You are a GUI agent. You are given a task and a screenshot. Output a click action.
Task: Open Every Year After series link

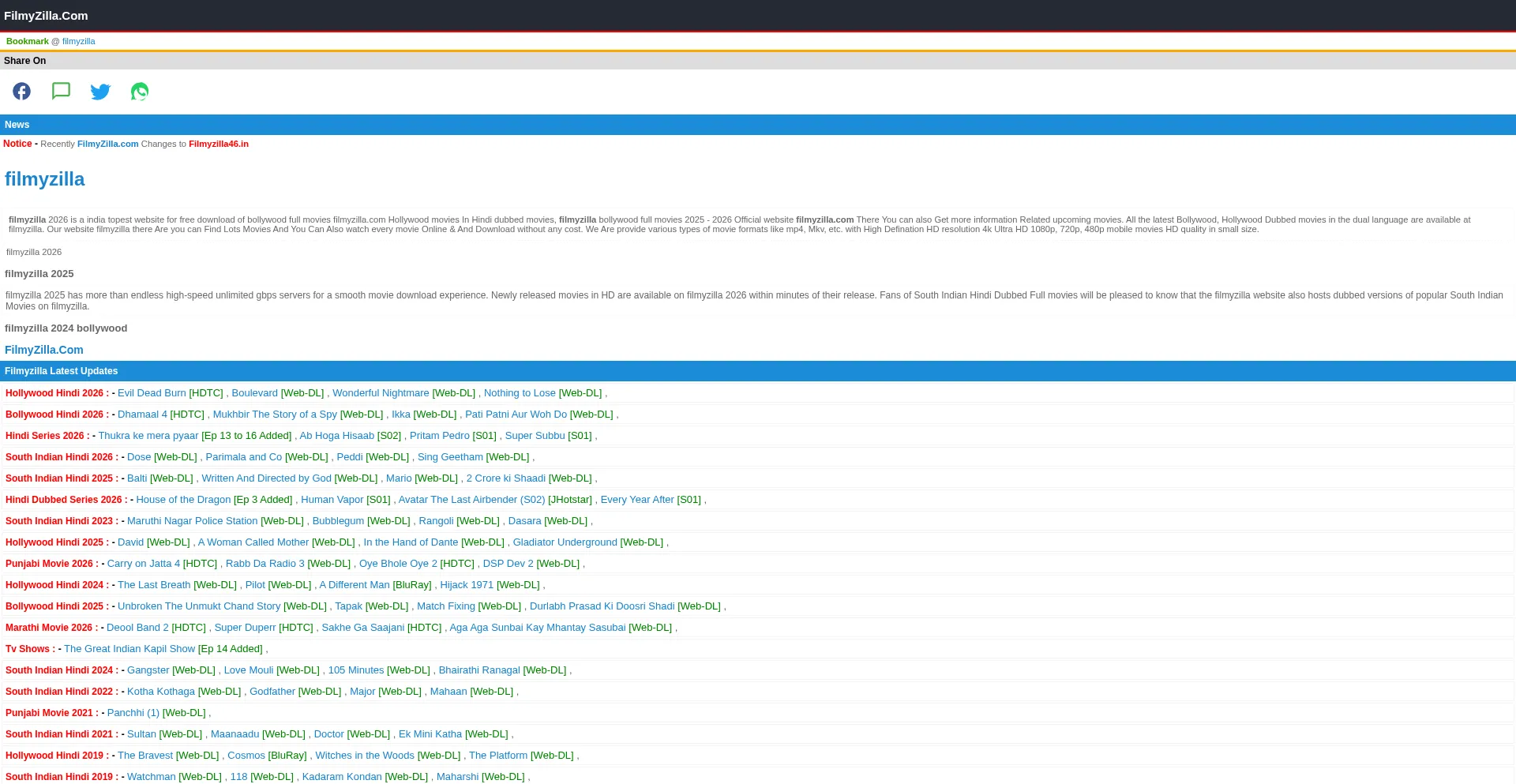(x=637, y=500)
